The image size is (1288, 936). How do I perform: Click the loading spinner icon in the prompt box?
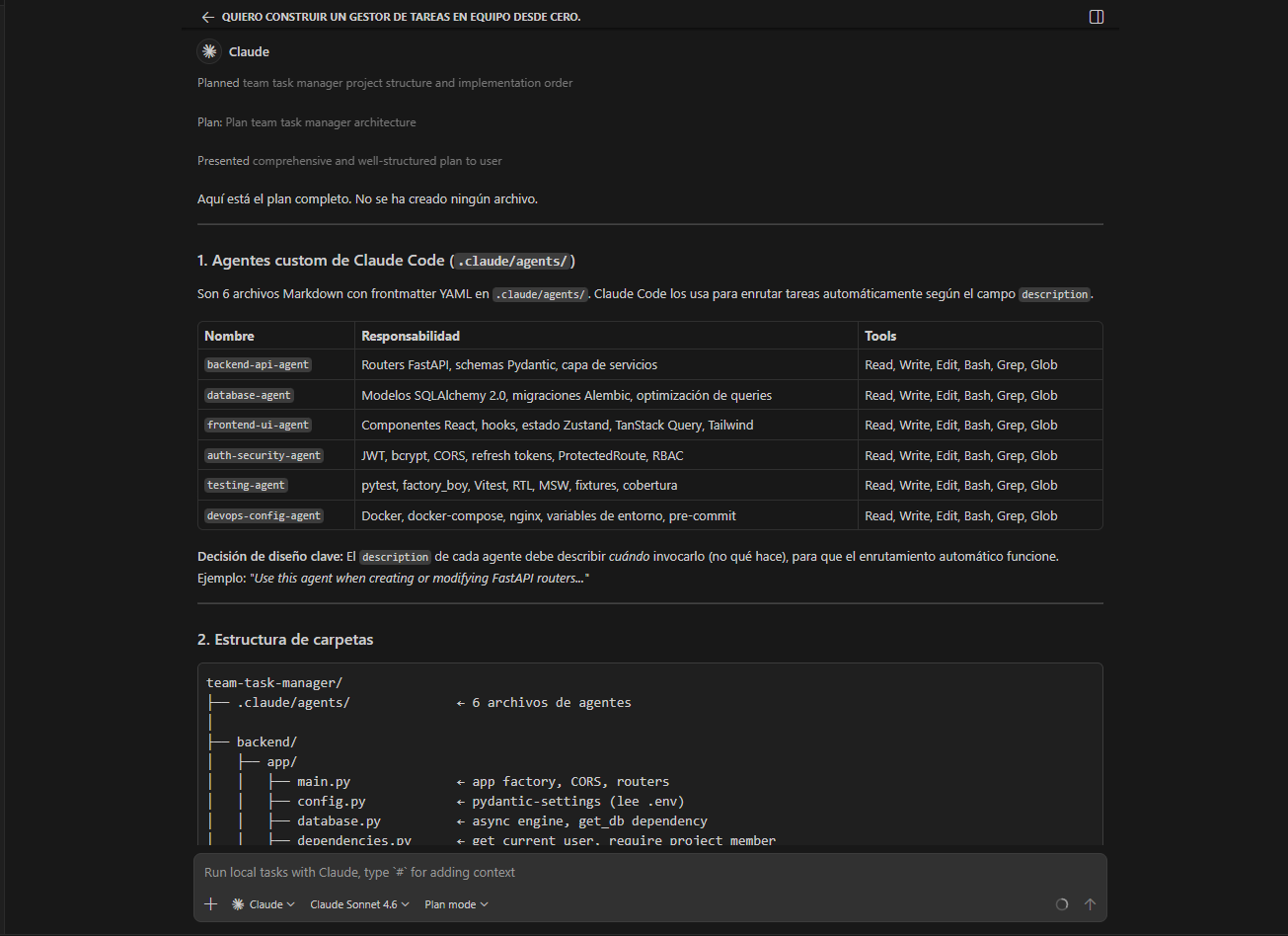1062,904
